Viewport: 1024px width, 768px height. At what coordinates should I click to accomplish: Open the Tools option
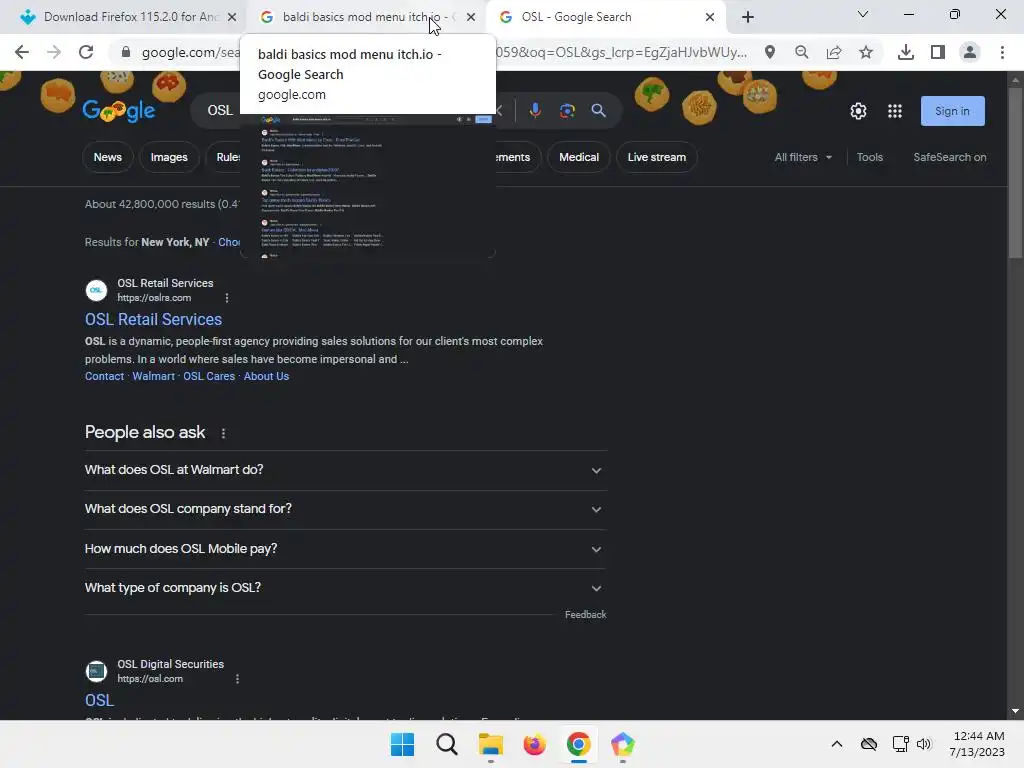pos(869,157)
